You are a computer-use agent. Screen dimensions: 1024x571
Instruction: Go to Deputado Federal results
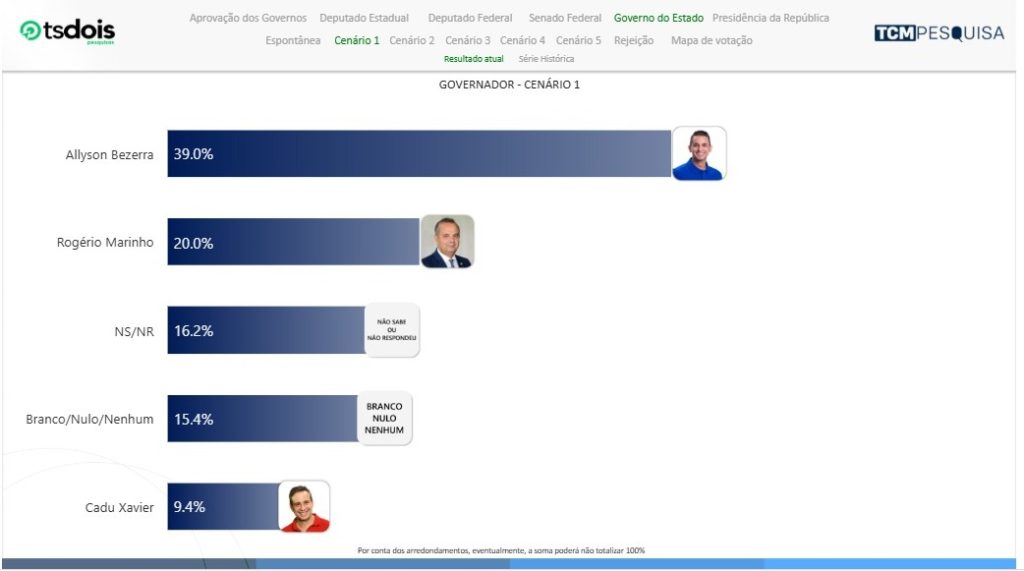(x=470, y=18)
